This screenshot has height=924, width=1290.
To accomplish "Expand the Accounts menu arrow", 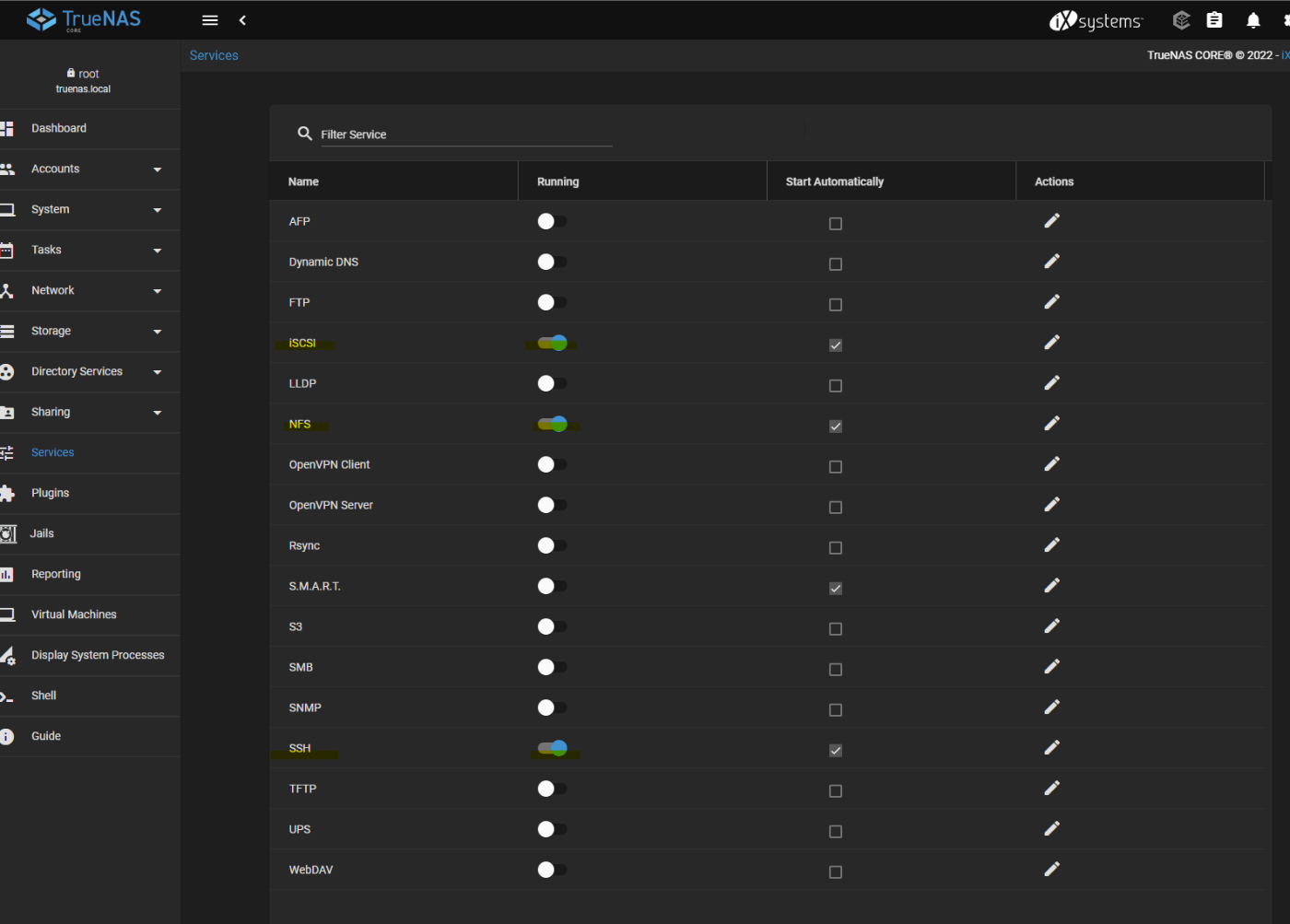I will pyautogui.click(x=158, y=170).
